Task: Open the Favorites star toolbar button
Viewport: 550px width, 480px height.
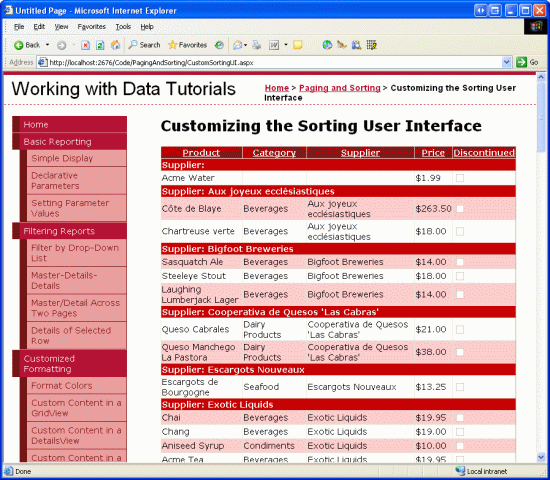Action: point(187,45)
